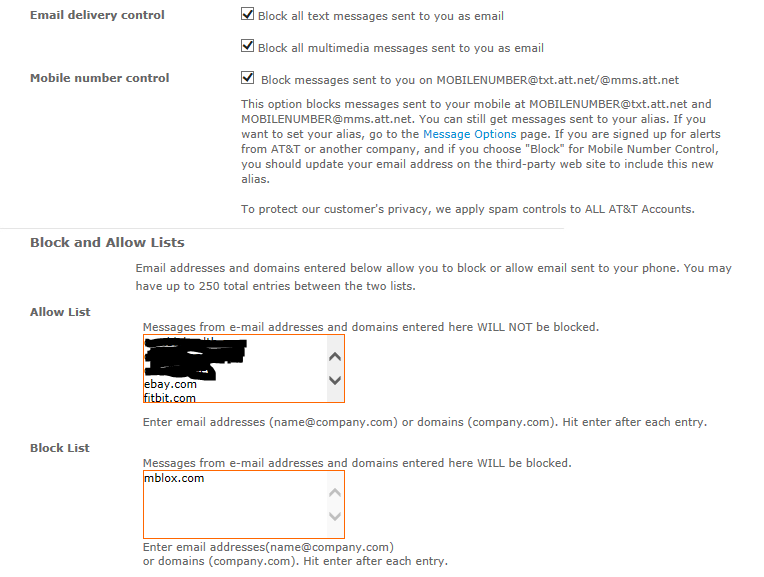
Task: Click the Block List label
Action: pyautogui.click(x=60, y=448)
